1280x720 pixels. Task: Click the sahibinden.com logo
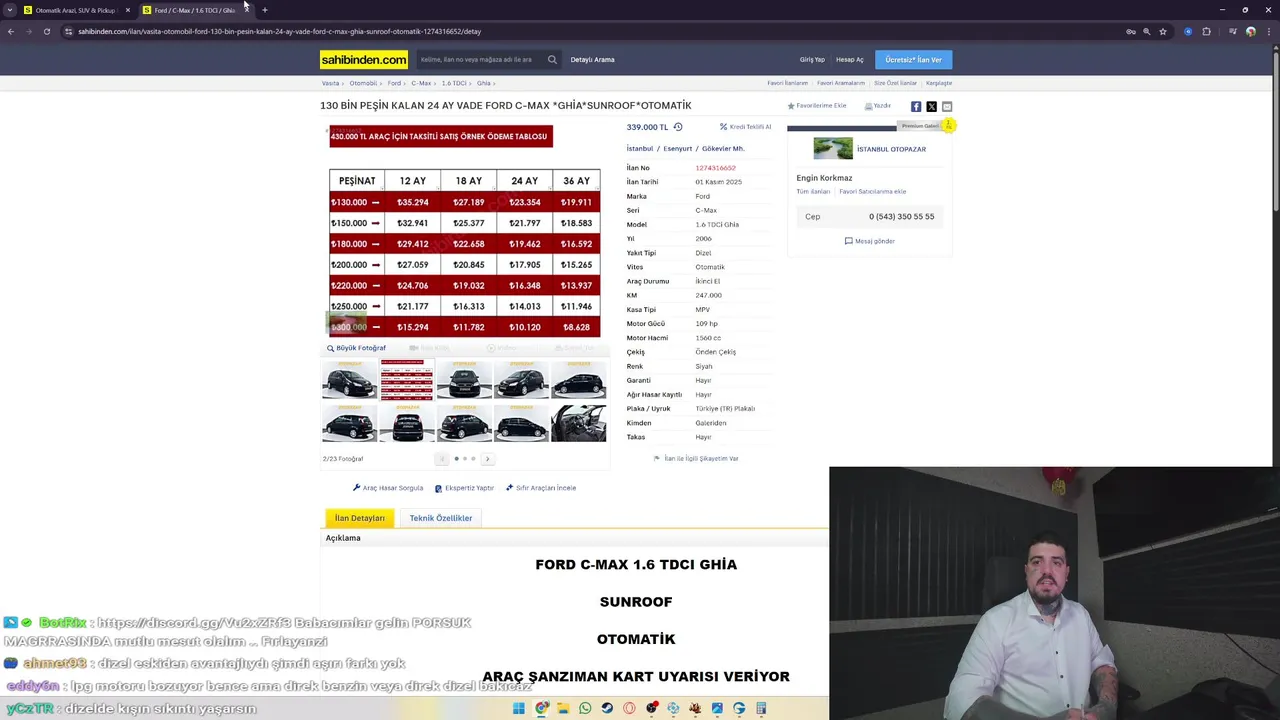pos(364,59)
